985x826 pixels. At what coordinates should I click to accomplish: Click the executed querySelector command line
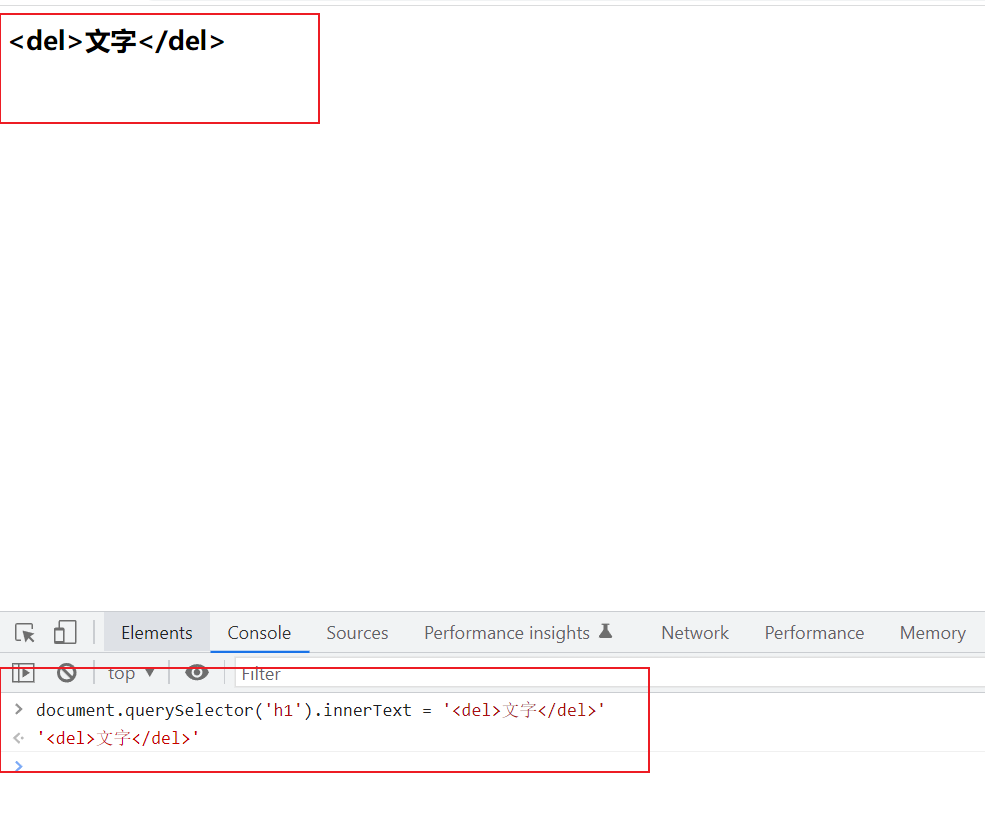pyautogui.click(x=320, y=711)
